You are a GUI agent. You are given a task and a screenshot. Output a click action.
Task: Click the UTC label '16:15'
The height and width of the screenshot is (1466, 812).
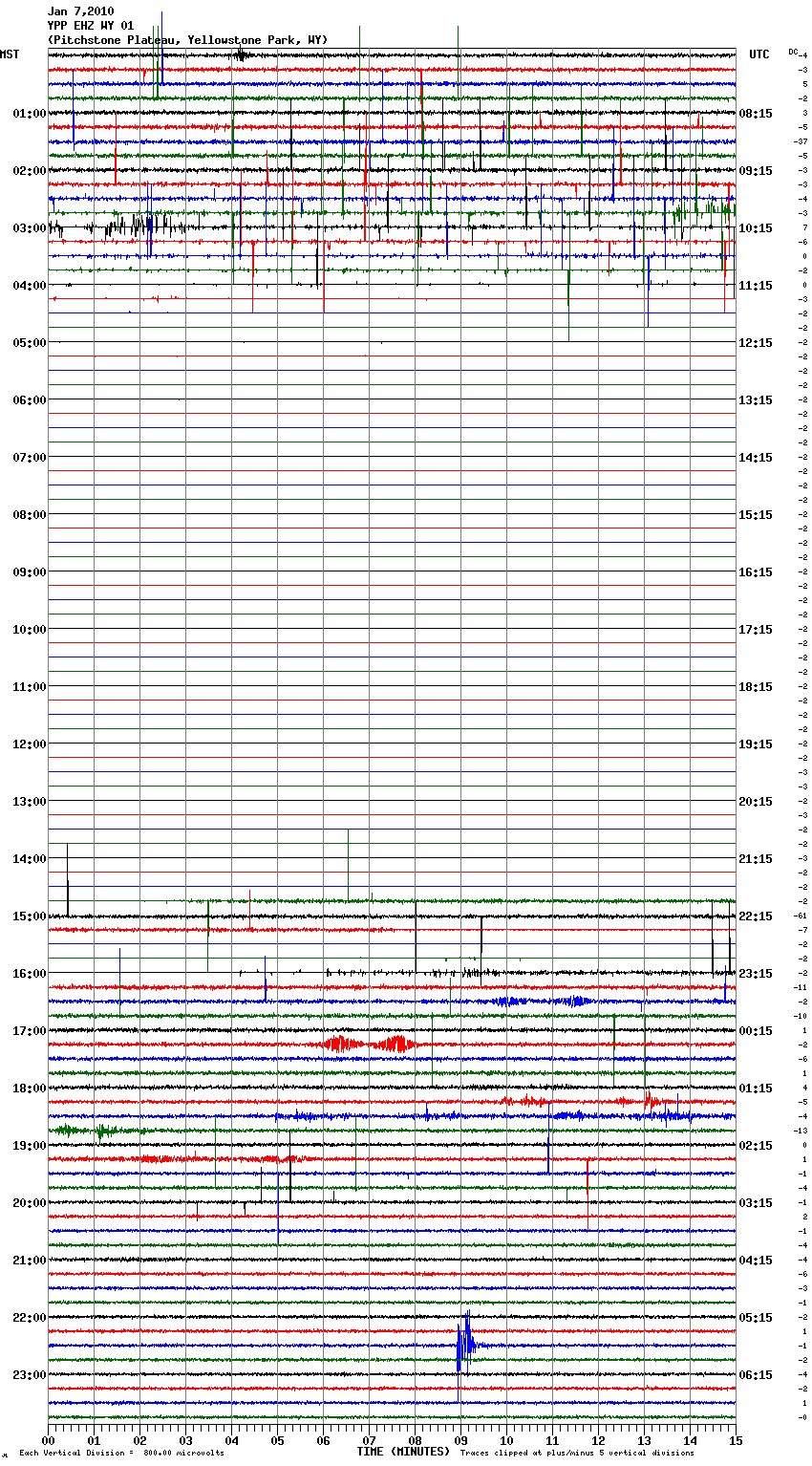pyautogui.click(x=756, y=572)
